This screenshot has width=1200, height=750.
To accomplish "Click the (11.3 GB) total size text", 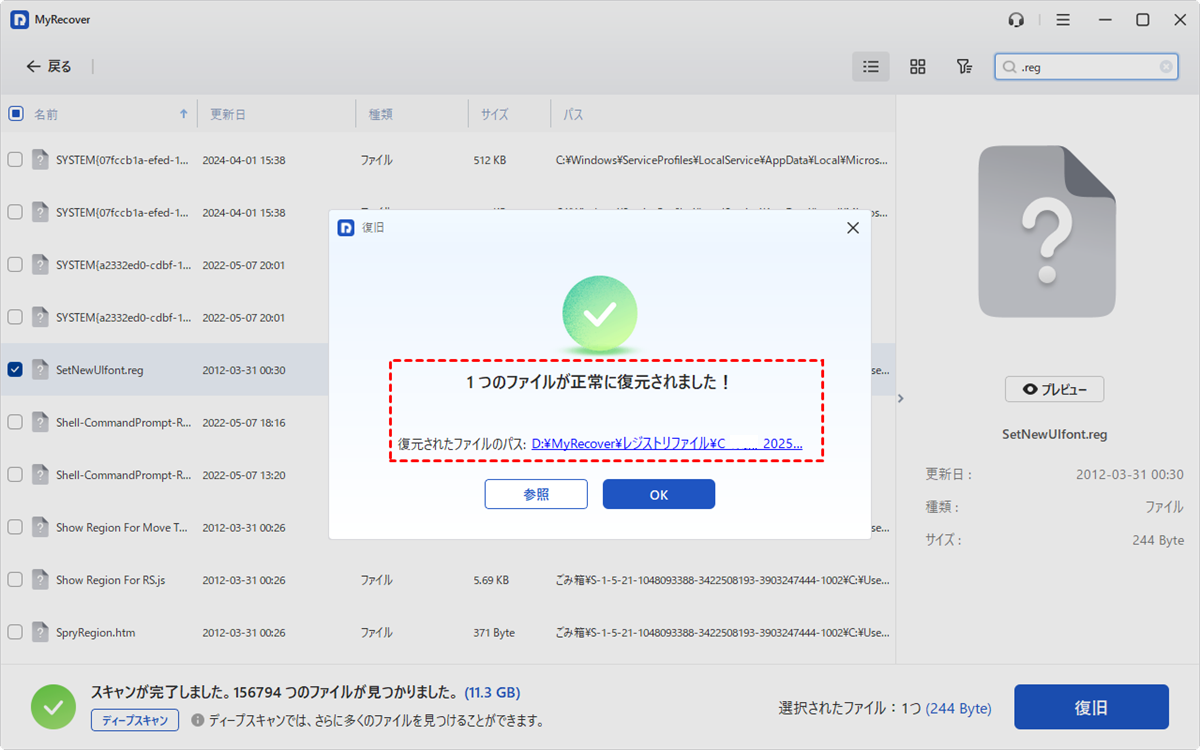I will pyautogui.click(x=492, y=692).
